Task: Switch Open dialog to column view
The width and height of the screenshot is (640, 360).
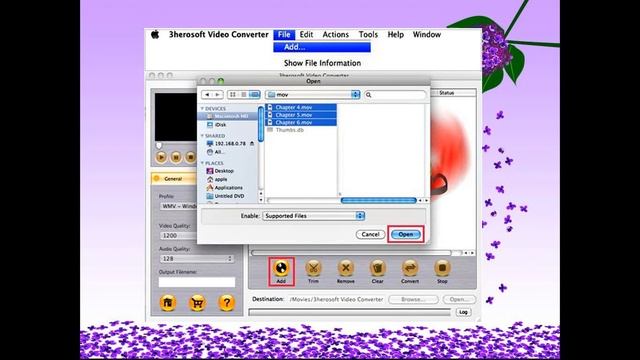Action: pos(254,95)
